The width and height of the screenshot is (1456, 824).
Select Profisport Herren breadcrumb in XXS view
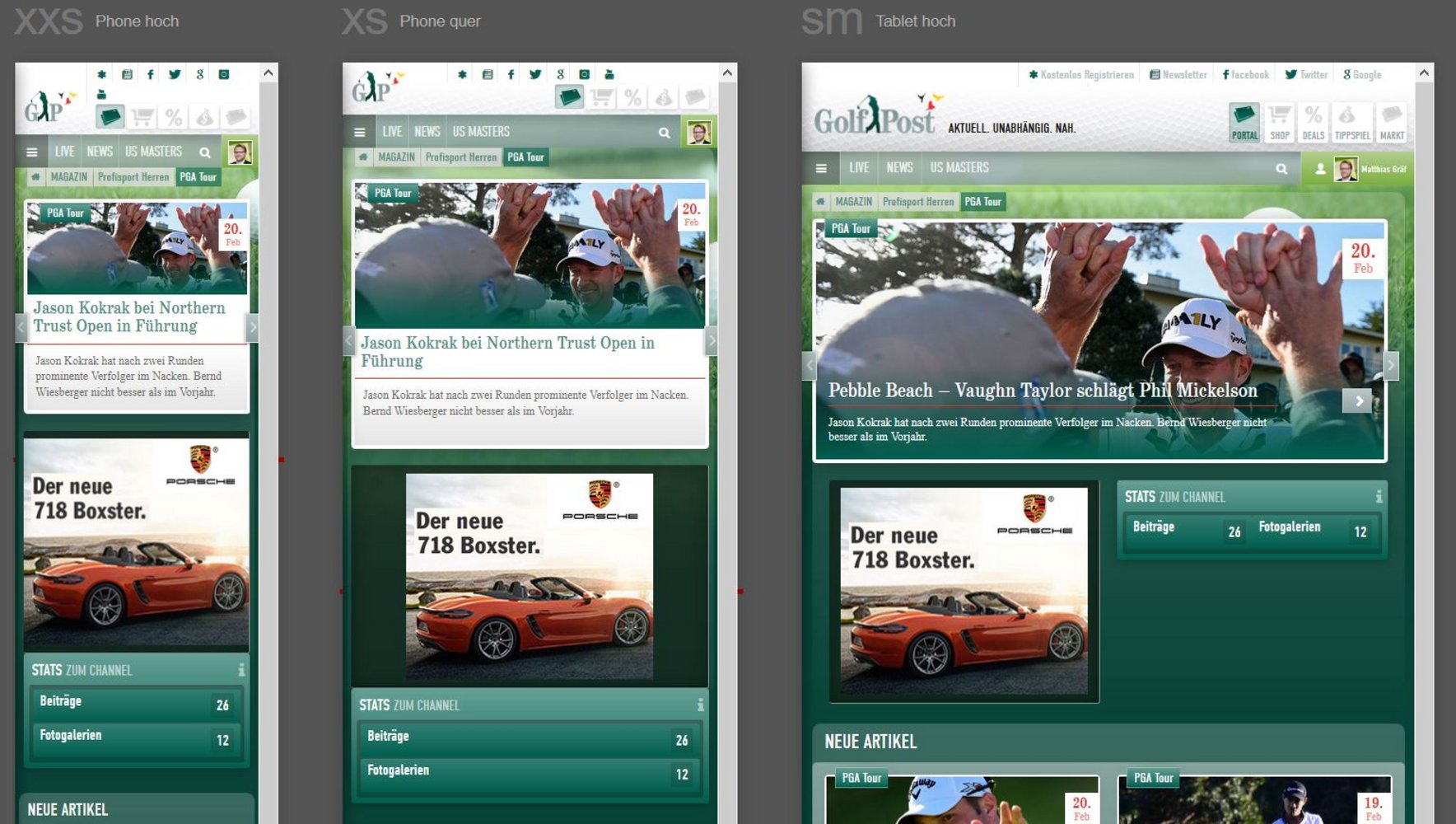pyautogui.click(x=133, y=177)
